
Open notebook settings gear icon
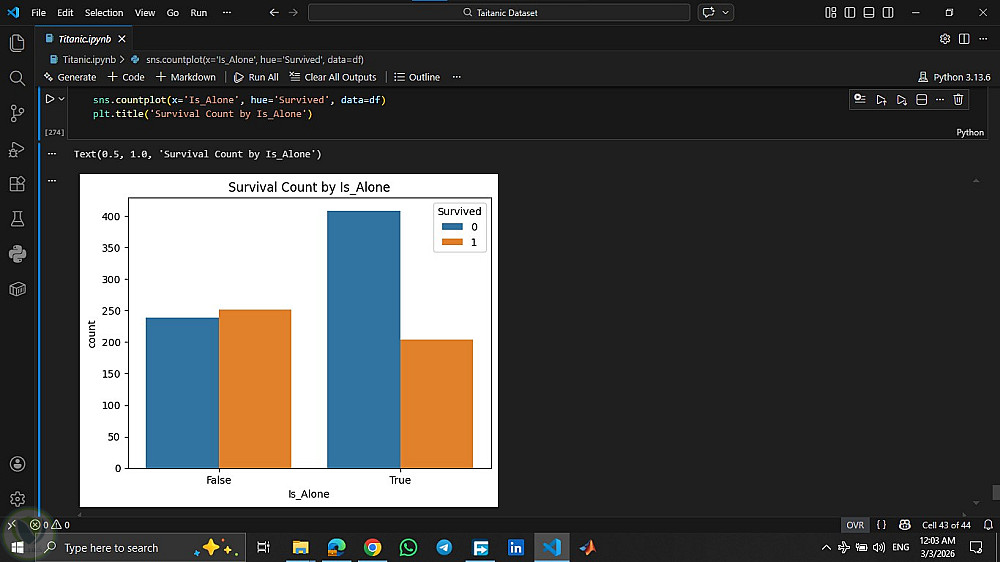[945, 39]
